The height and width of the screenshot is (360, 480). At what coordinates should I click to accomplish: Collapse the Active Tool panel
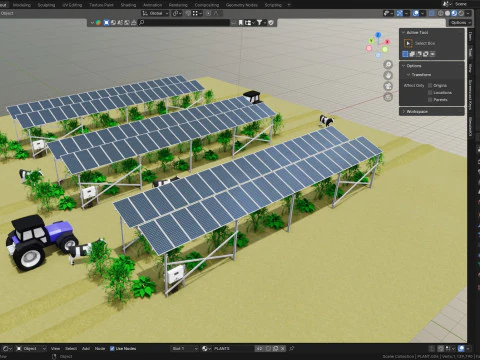pos(403,32)
